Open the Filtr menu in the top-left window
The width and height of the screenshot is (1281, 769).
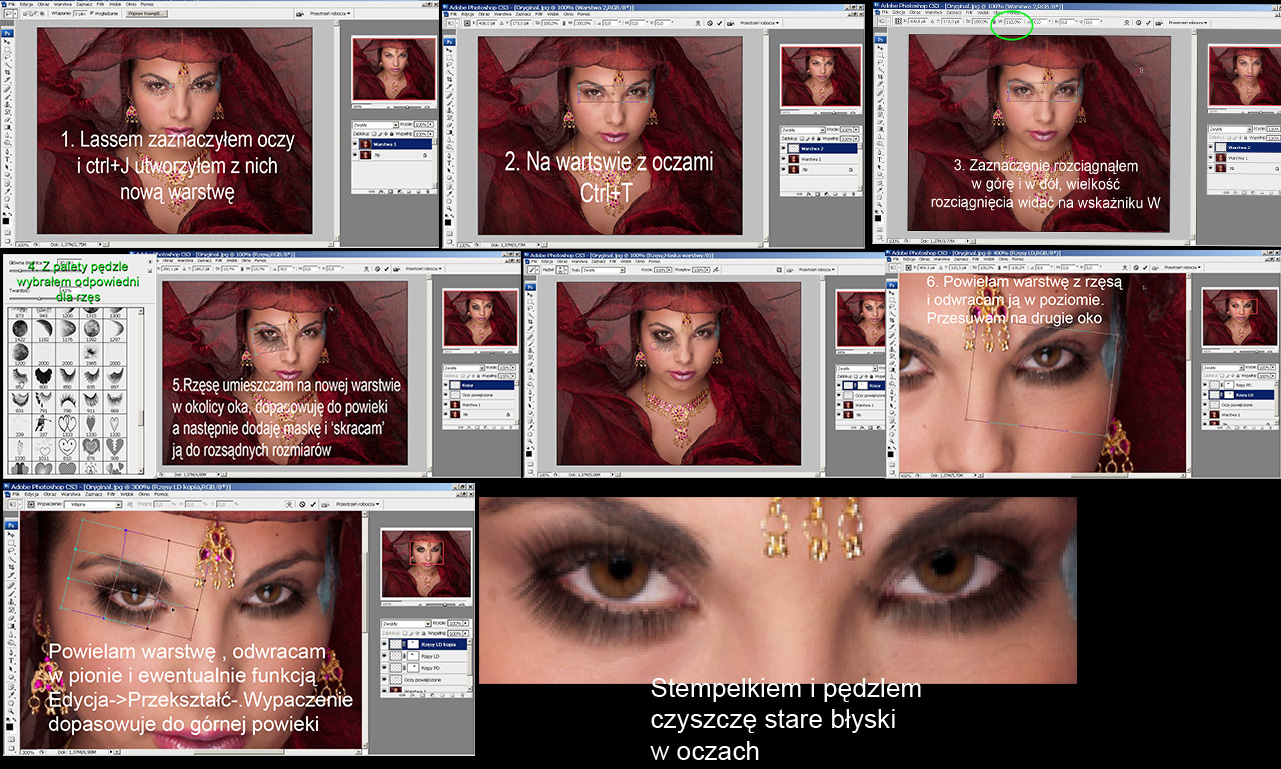click(99, 4)
